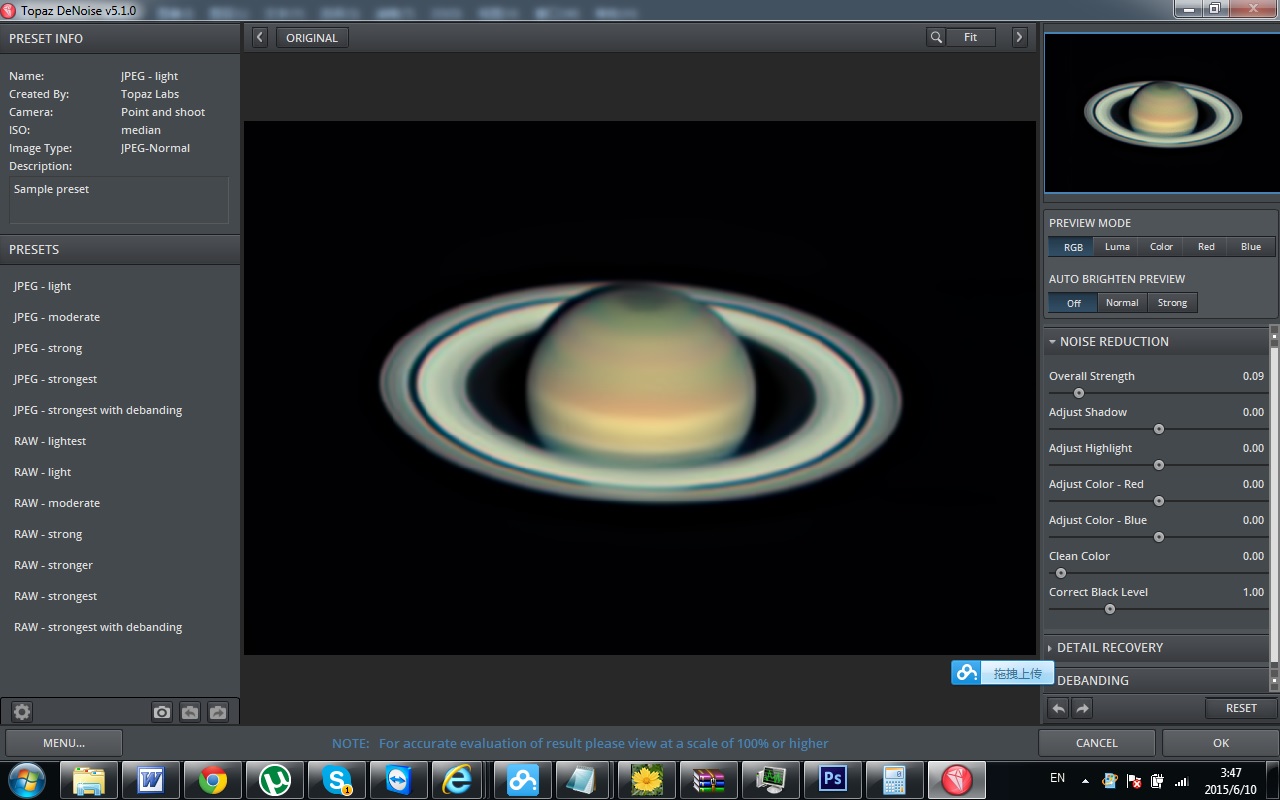Viewport: 1280px width, 800px height.
Task: Set auto brighten preview to Normal
Action: click(x=1122, y=303)
